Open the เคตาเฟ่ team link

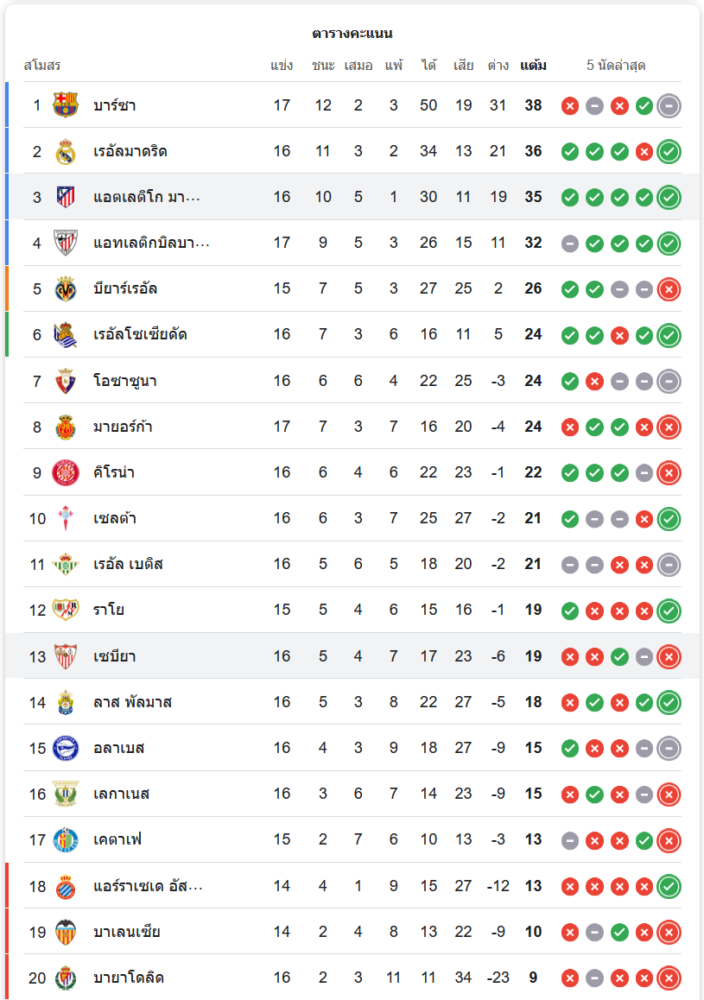pos(117,840)
